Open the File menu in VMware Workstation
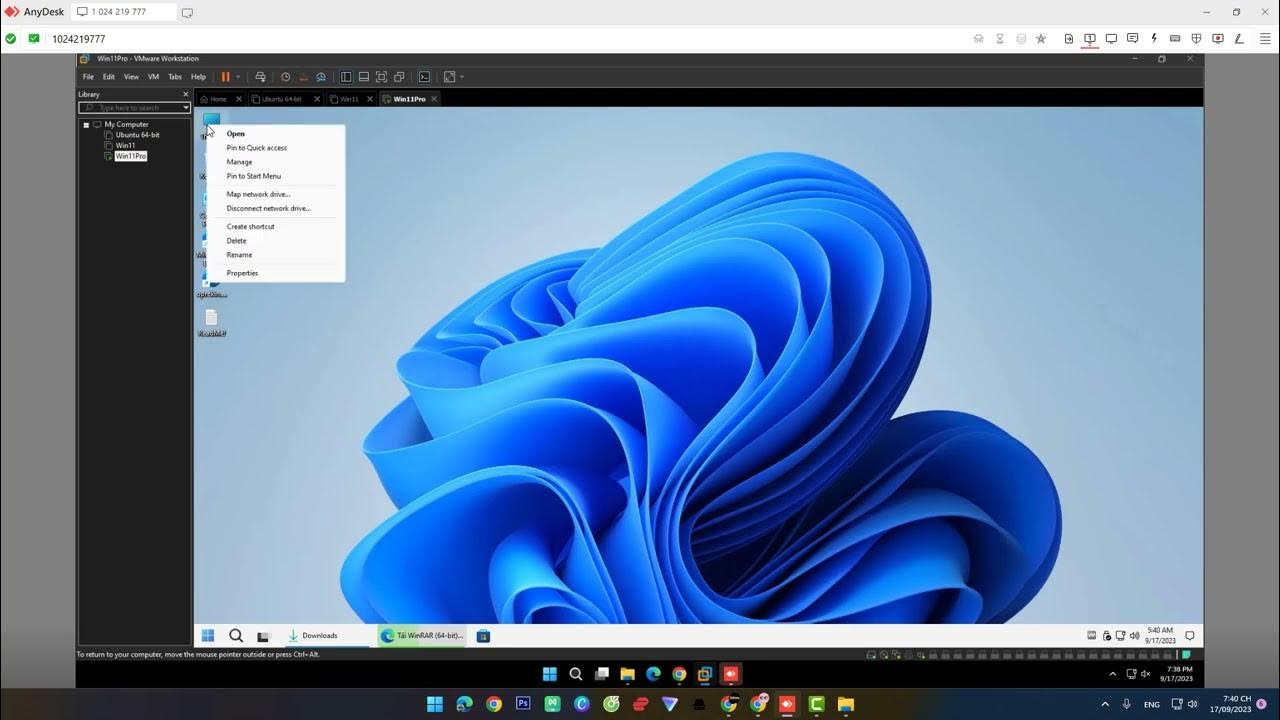This screenshot has height=720, width=1280. pyautogui.click(x=88, y=77)
